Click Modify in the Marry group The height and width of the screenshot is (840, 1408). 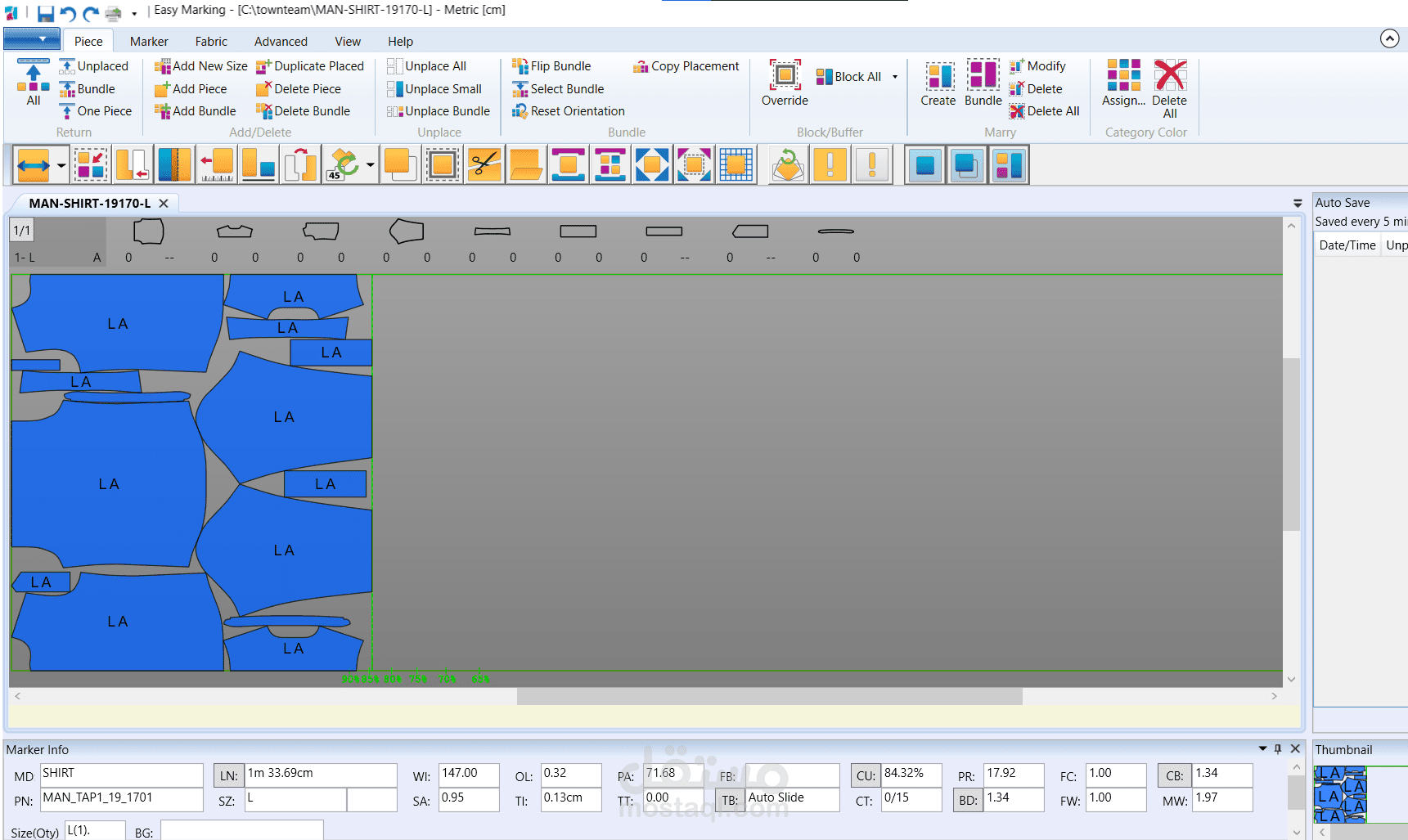tap(1037, 66)
